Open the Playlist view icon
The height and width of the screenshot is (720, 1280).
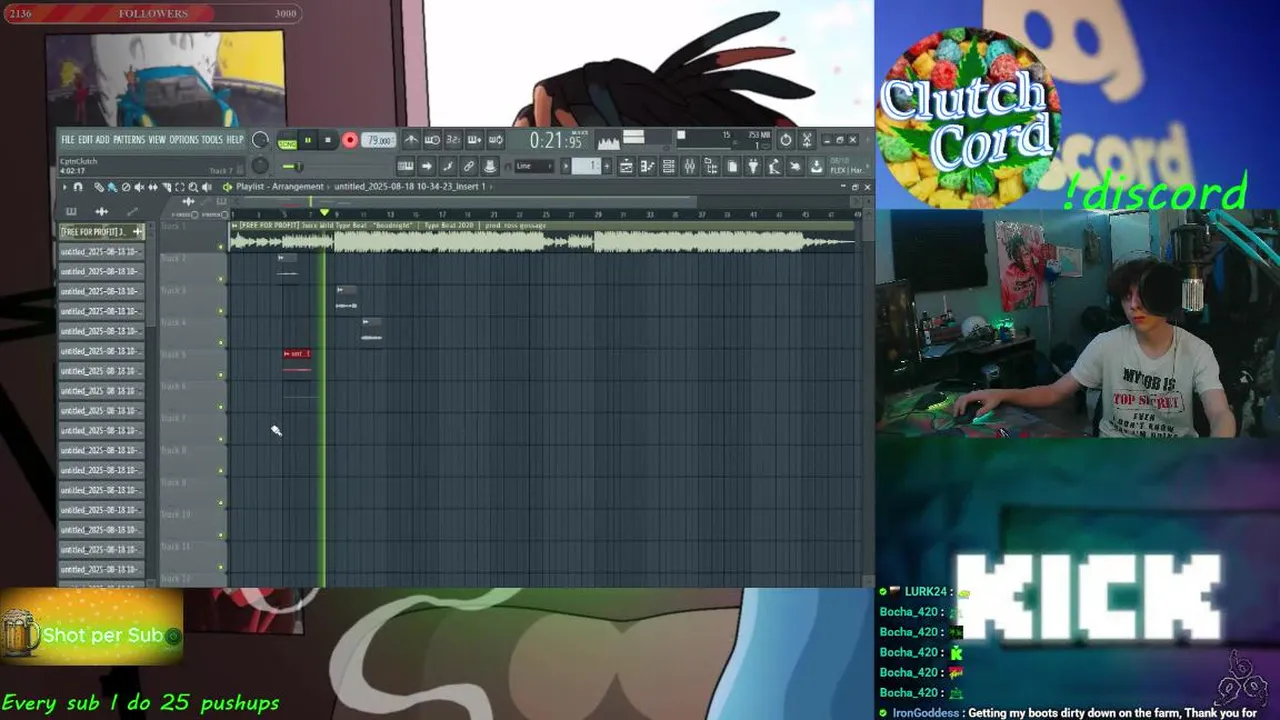(626, 166)
